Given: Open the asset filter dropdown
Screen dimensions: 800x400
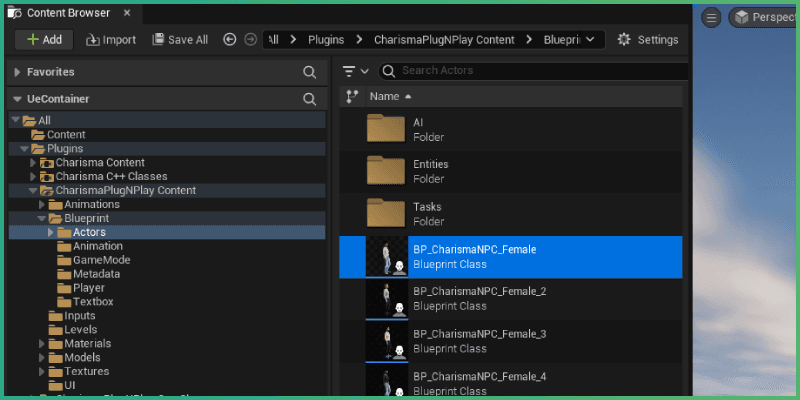Looking at the screenshot, I should pyautogui.click(x=356, y=71).
